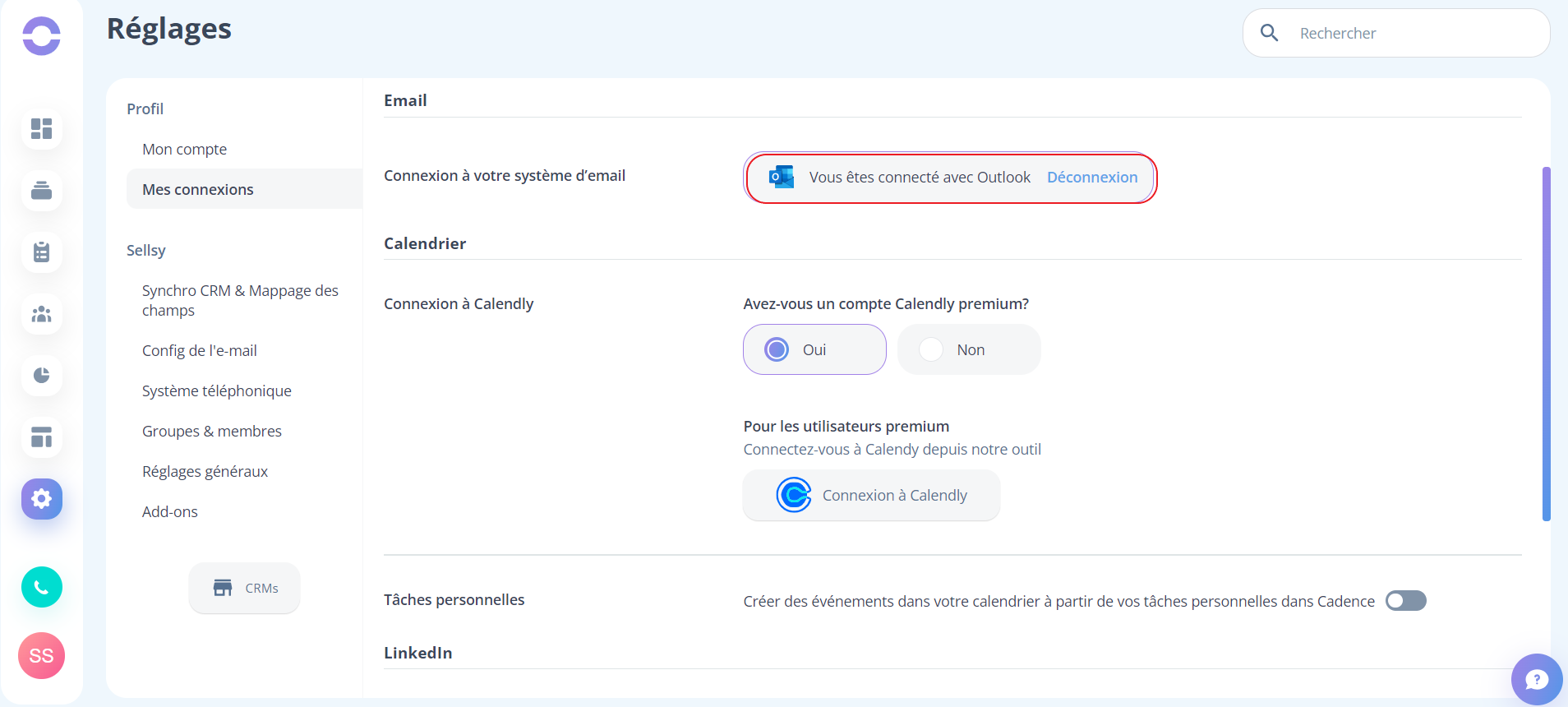Open Réglages généraux settings
This screenshot has height=707, width=1568.
point(205,471)
